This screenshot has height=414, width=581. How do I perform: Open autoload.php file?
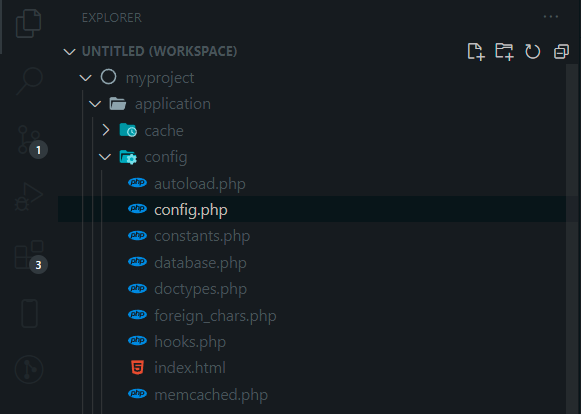point(200,183)
